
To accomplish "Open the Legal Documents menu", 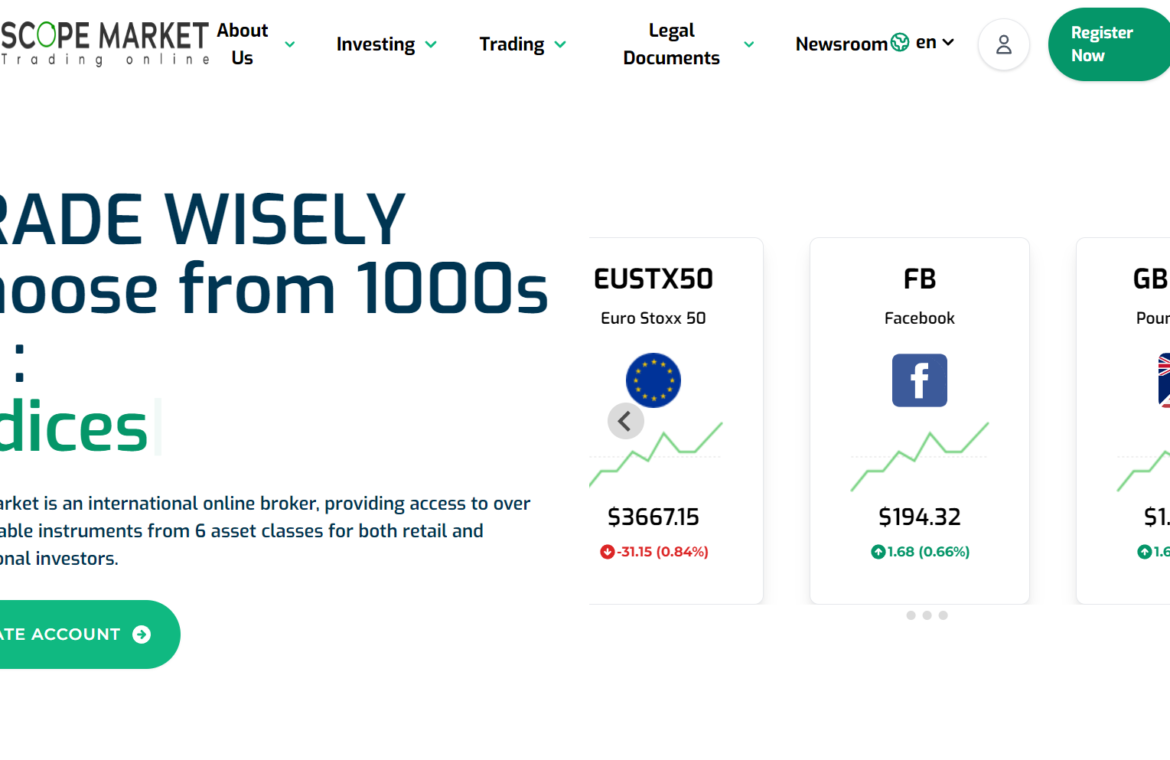I will point(671,44).
